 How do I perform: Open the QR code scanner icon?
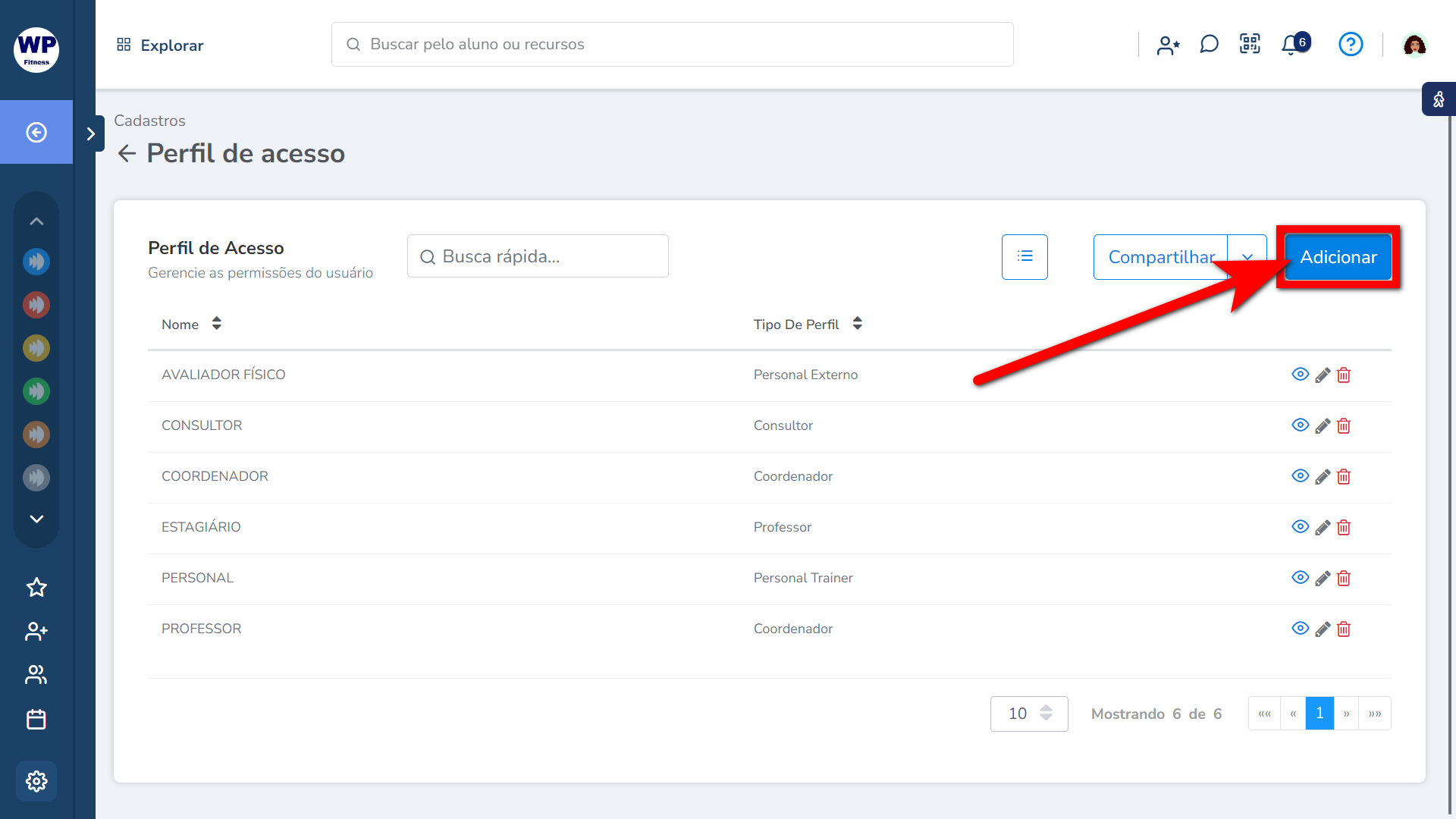point(1250,45)
